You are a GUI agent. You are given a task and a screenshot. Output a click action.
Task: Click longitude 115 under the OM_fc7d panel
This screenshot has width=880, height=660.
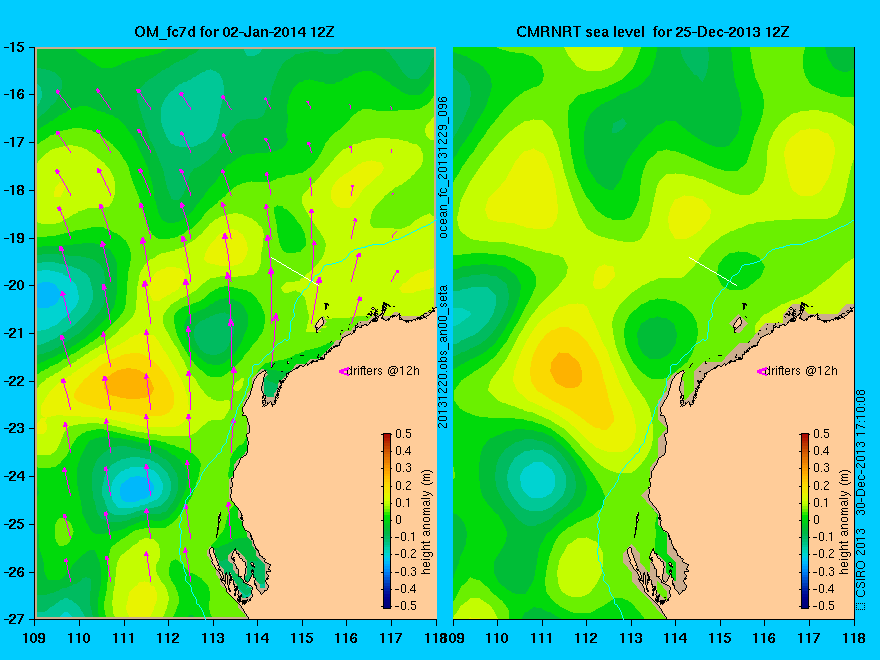(302, 638)
